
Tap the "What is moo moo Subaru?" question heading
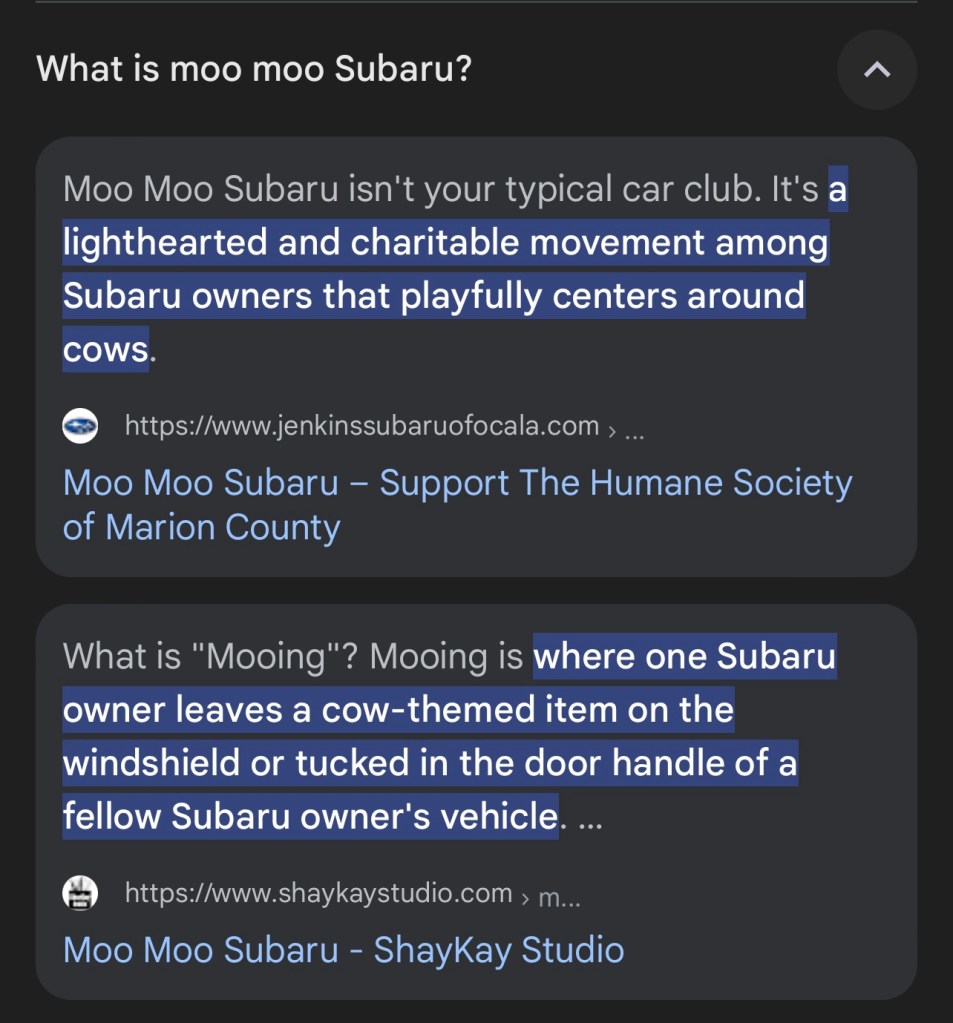[x=254, y=69]
